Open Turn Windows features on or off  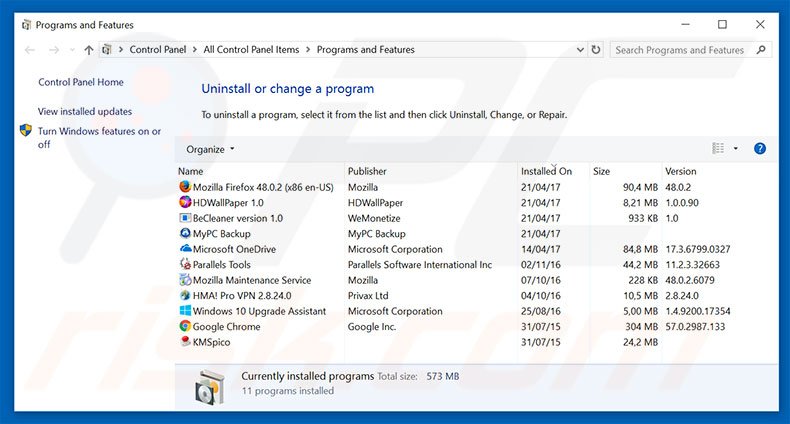point(99,137)
